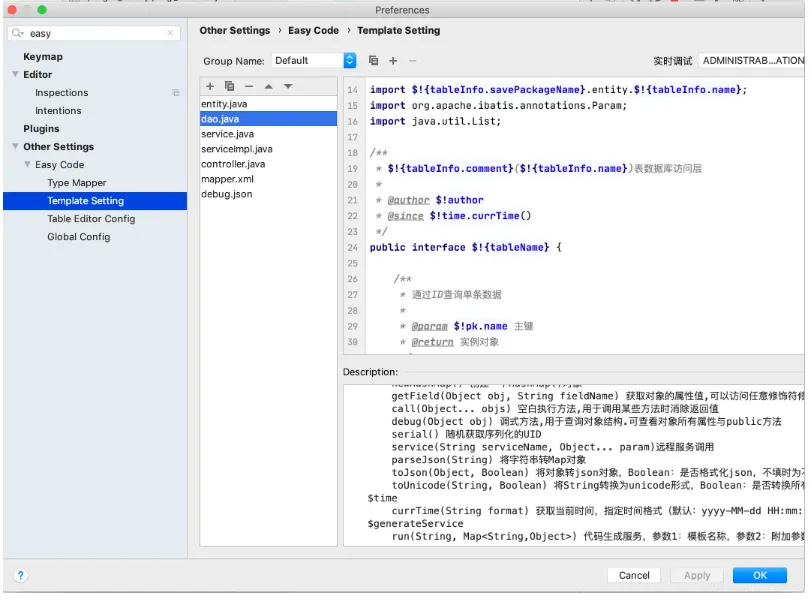Open Global Config settings page

(78, 237)
